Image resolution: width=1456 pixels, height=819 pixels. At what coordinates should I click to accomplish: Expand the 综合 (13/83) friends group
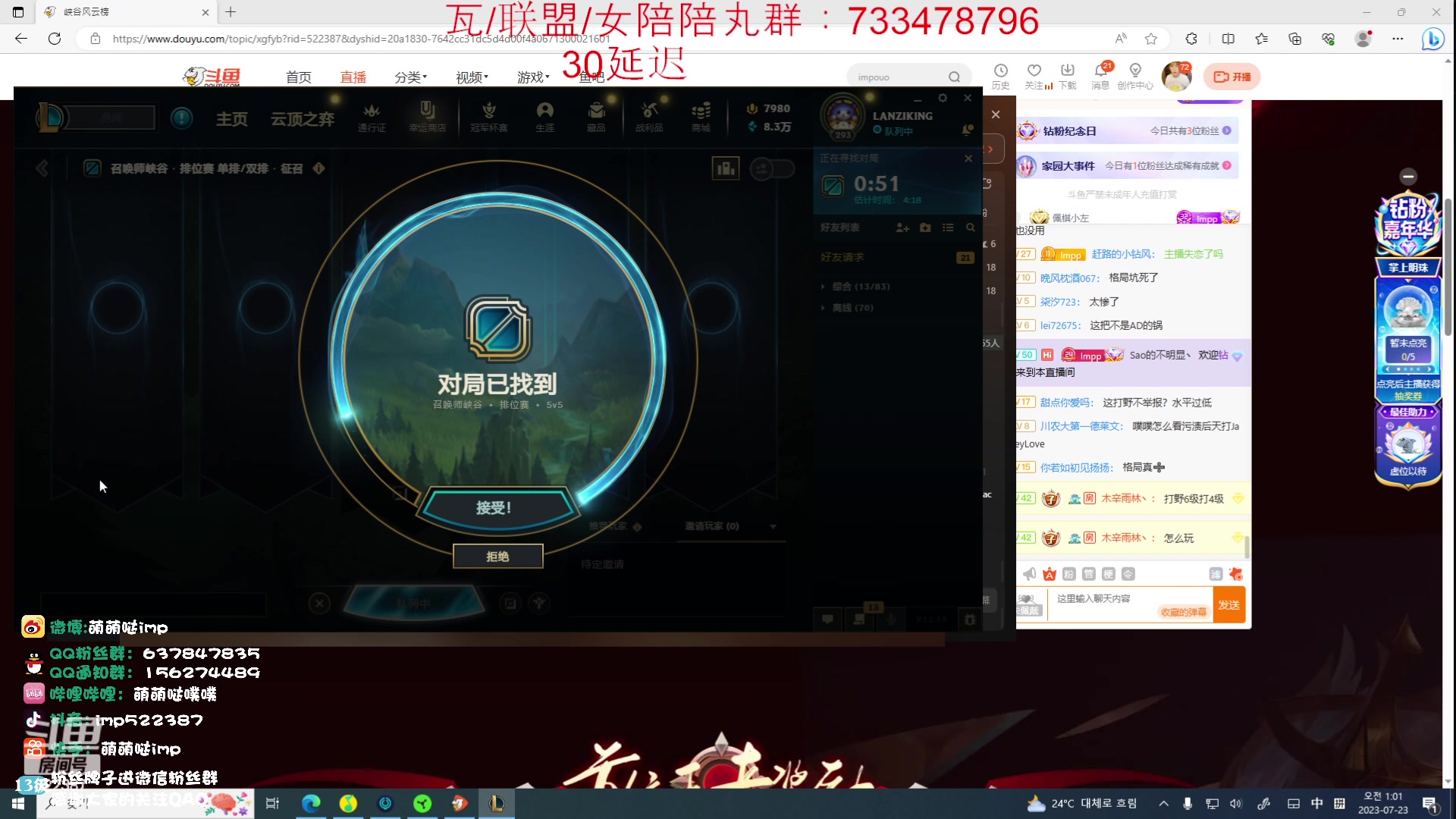coord(855,286)
